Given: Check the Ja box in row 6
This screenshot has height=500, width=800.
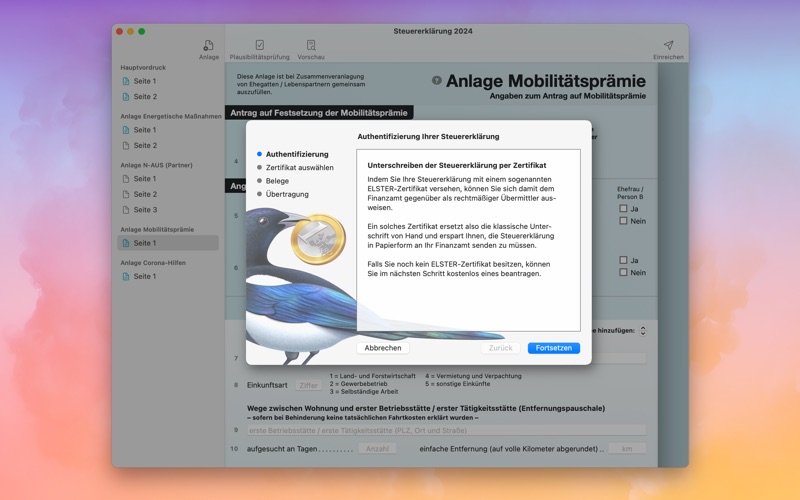Looking at the screenshot, I should coord(623,260).
